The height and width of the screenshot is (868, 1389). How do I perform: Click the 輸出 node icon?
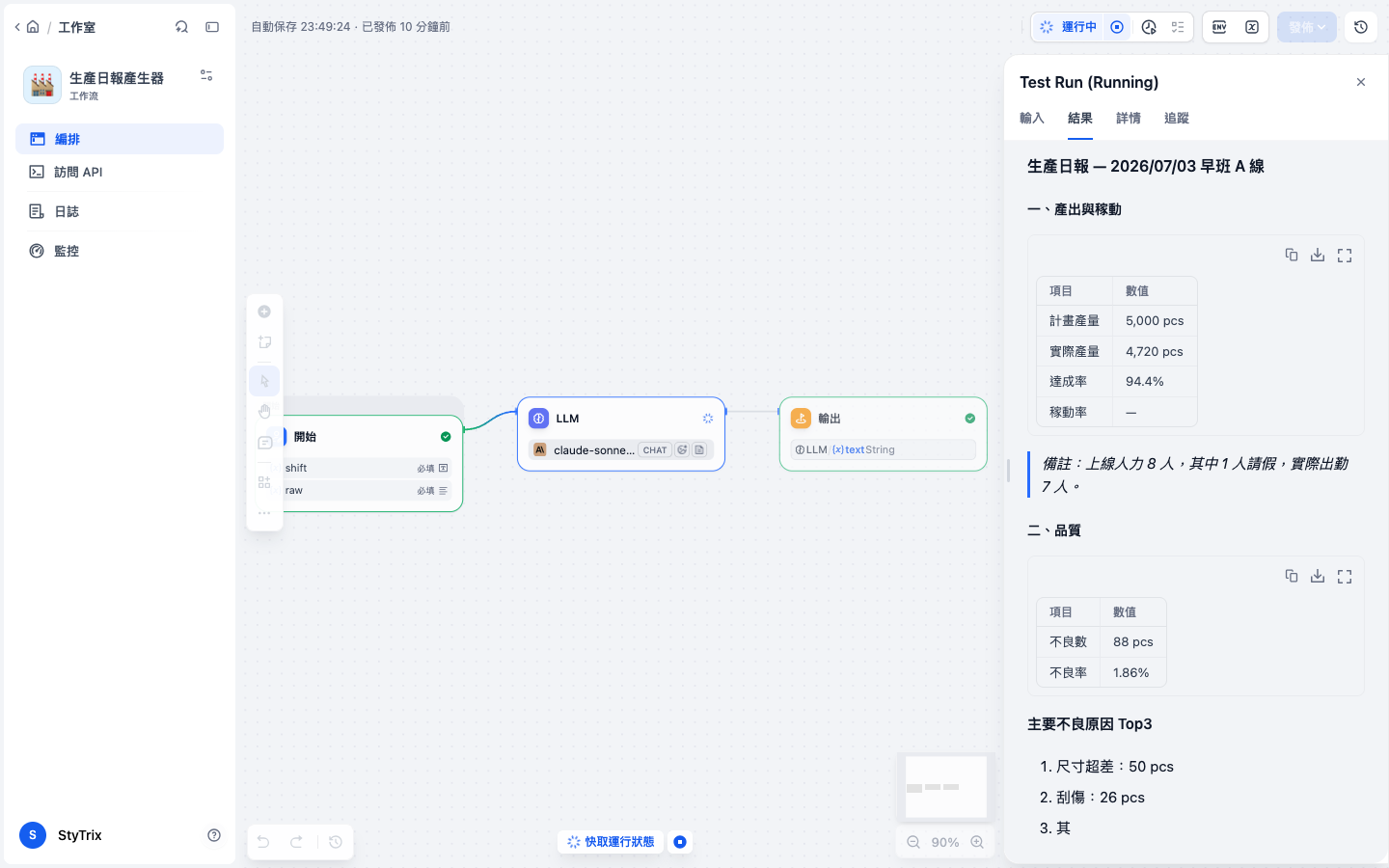click(x=801, y=419)
